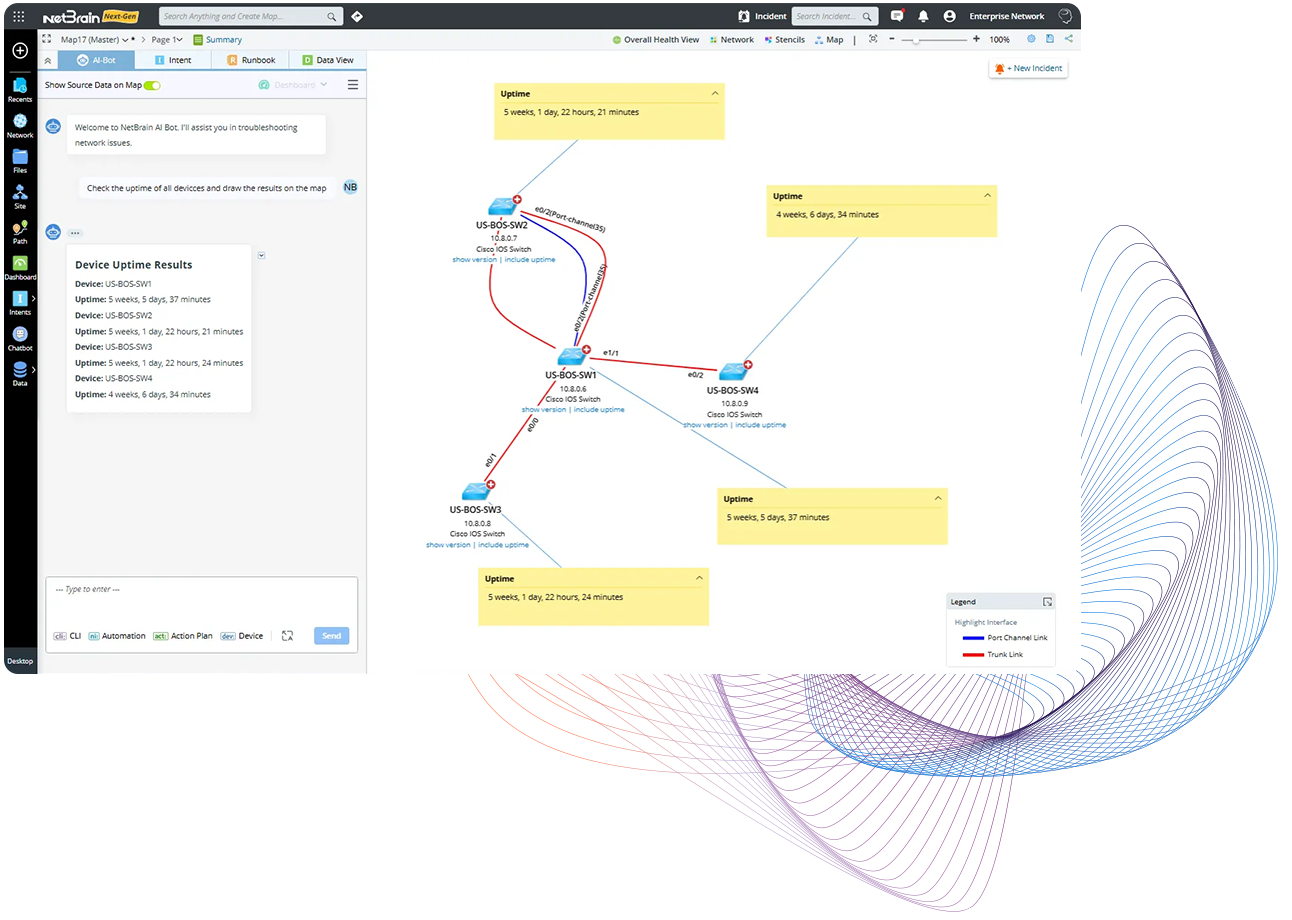
Task: Open Network in the left sidebar
Action: [20, 125]
